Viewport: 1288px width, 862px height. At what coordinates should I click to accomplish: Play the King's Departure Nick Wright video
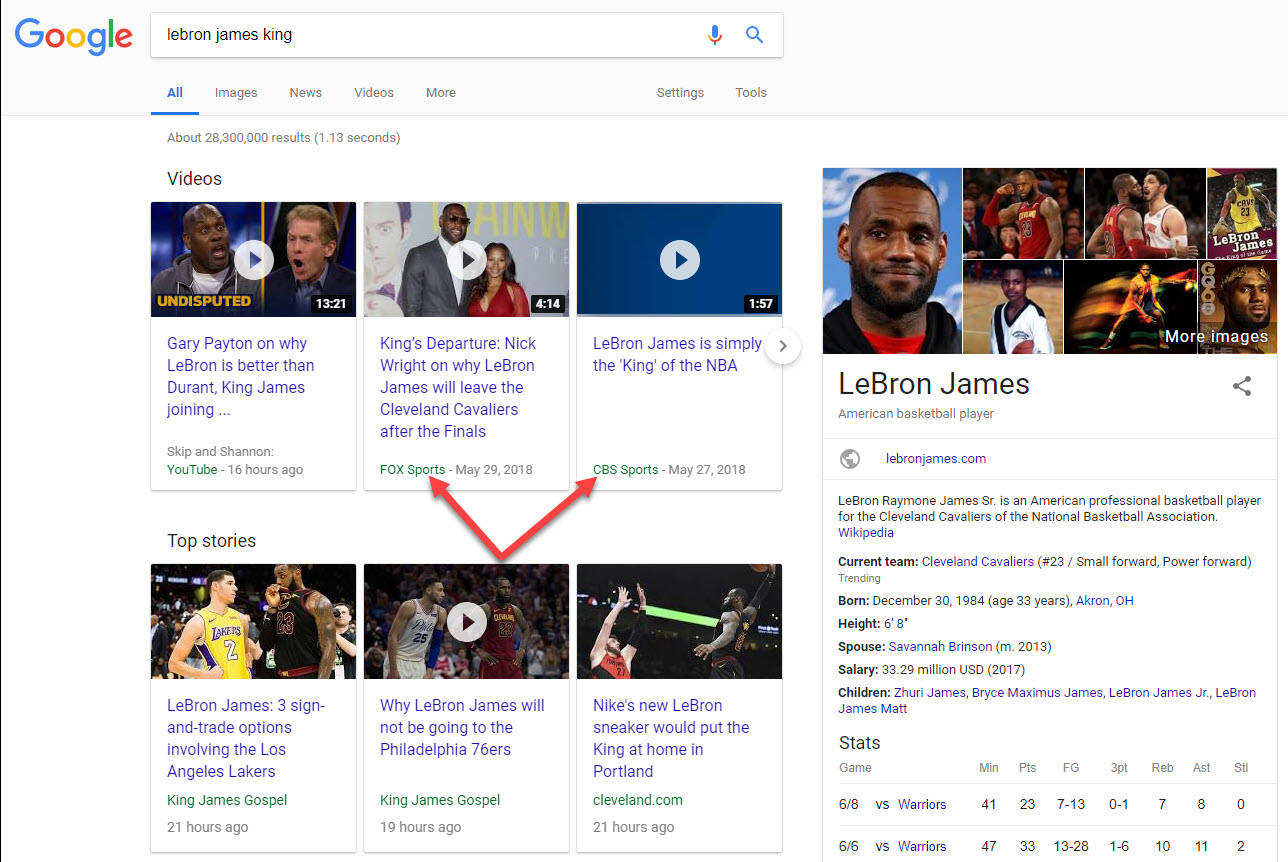466,260
